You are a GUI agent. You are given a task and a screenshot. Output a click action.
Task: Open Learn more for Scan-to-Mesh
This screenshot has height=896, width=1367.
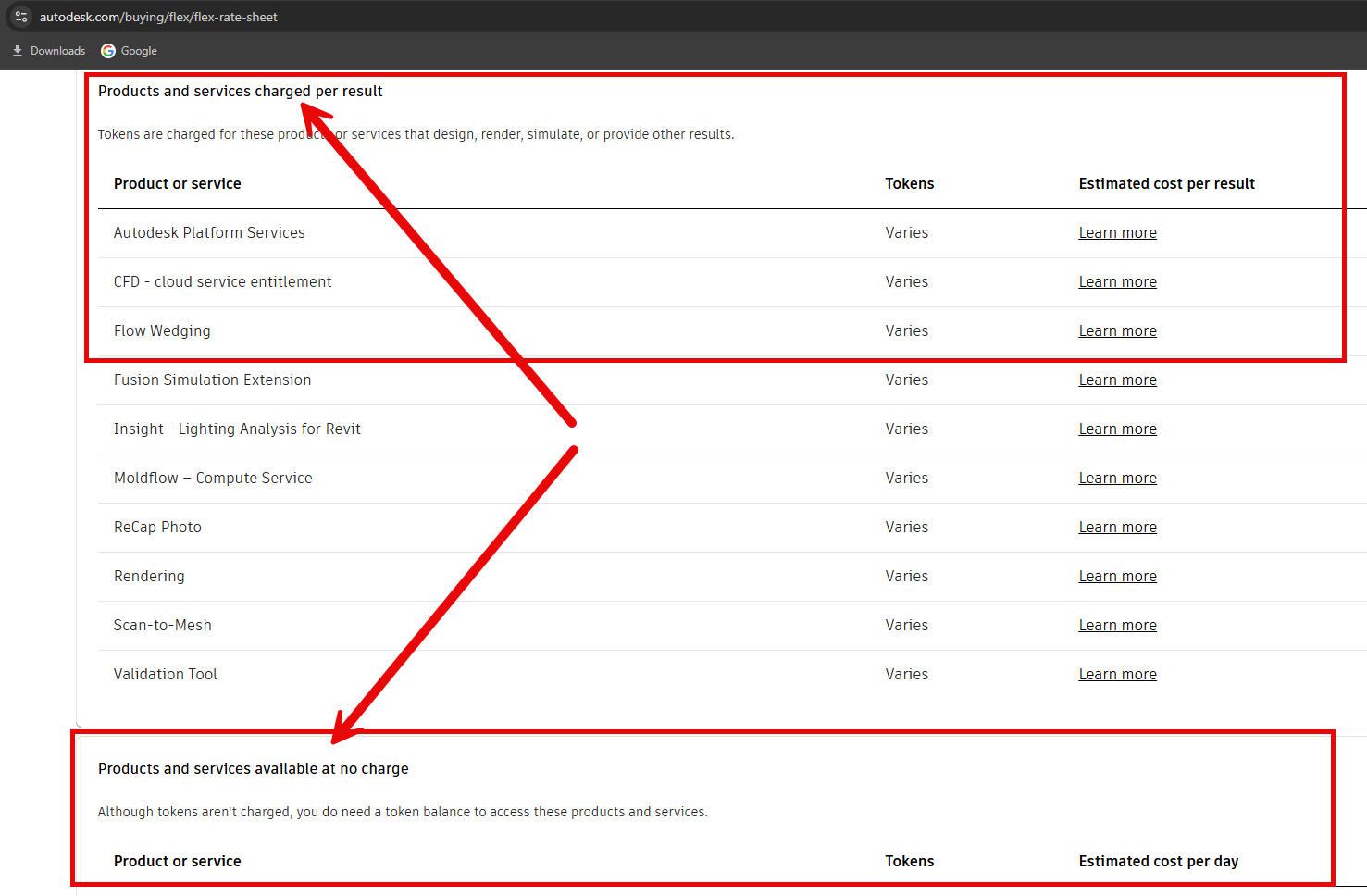1117,626
